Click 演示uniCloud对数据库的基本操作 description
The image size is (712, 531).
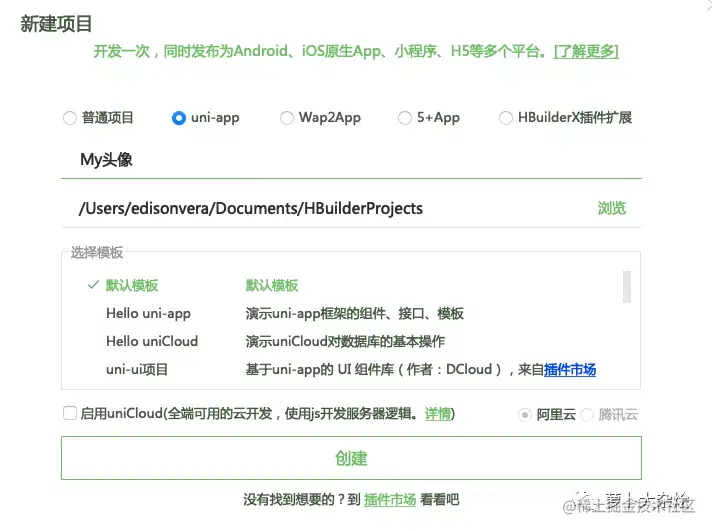(345, 341)
